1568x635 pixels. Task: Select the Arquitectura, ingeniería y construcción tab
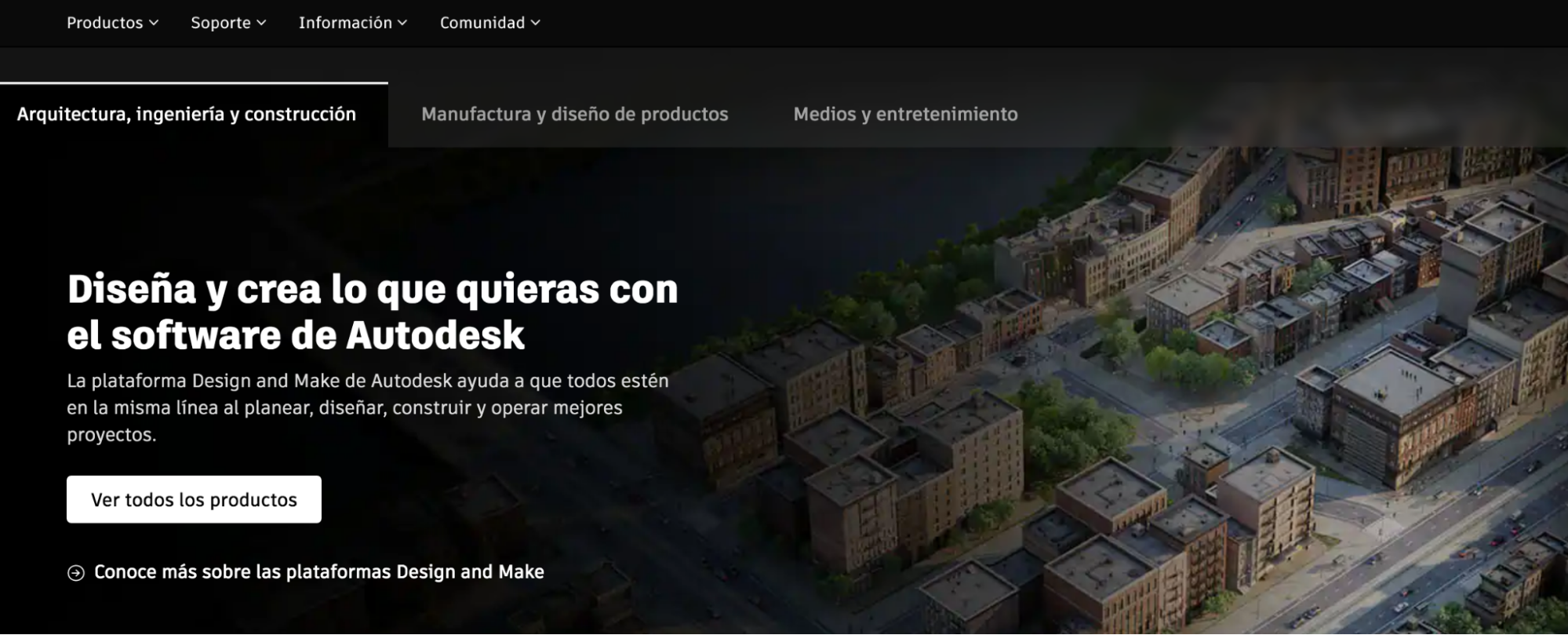(x=194, y=115)
